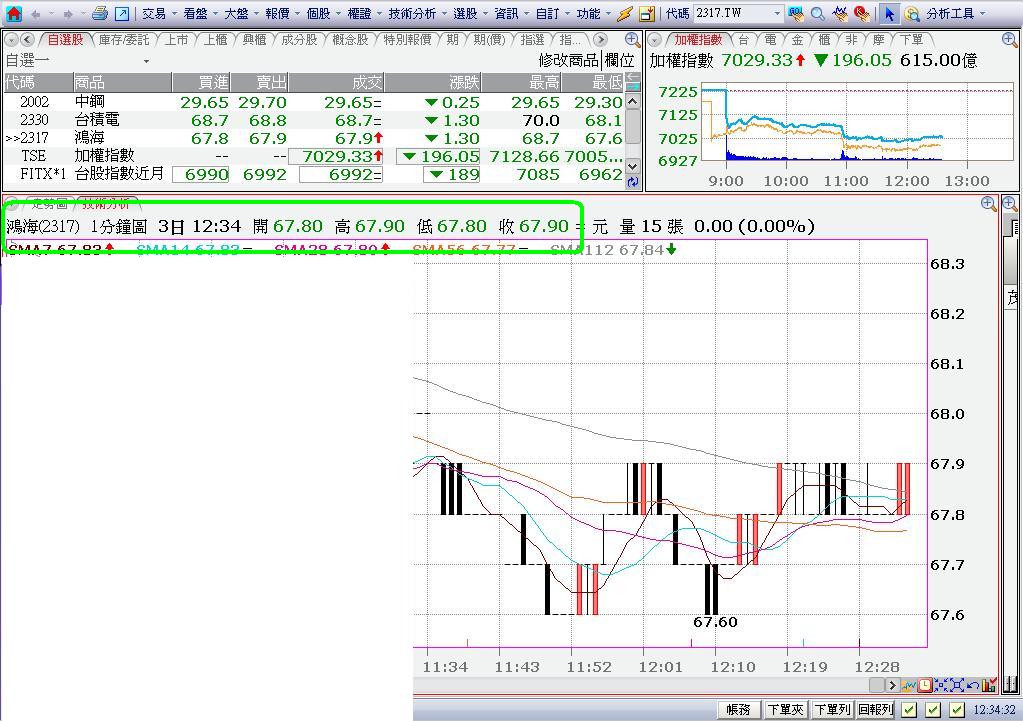Select the 台股指數近月 FITX*1 row
Screen dimensions: 1023x721
pyautogui.click(x=313, y=174)
